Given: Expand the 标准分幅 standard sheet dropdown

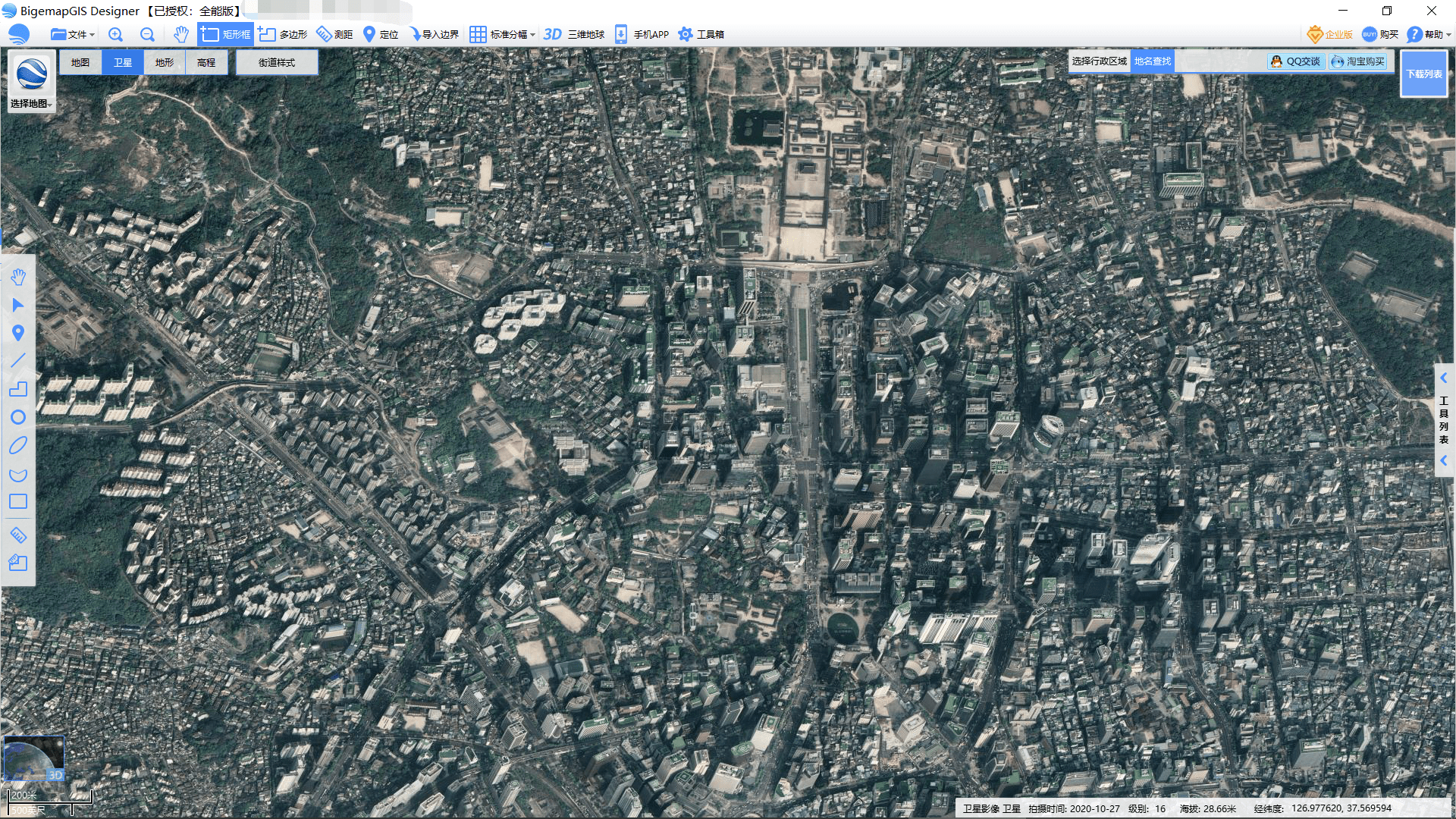Looking at the screenshot, I should pos(502,34).
